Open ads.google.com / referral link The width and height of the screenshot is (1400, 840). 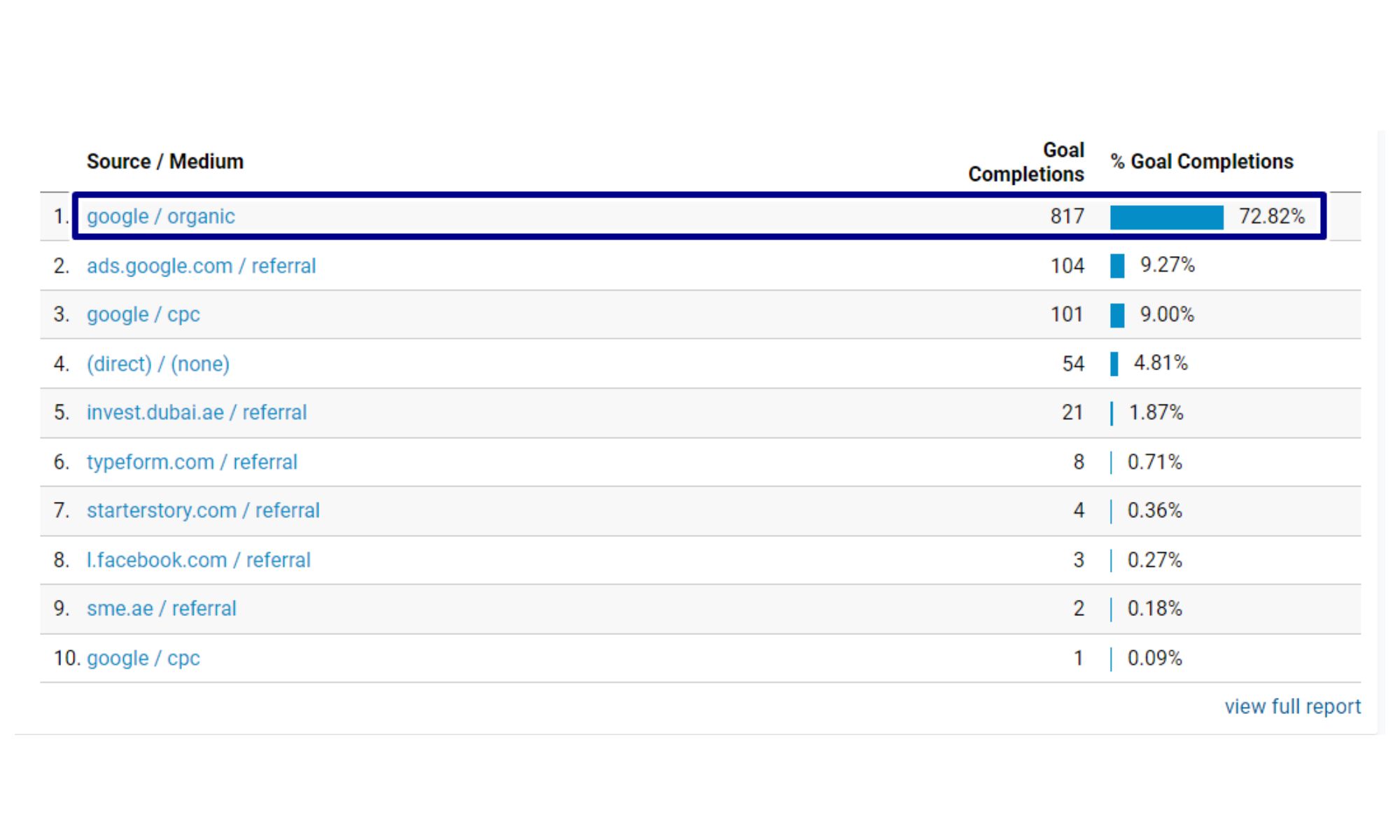tap(201, 266)
